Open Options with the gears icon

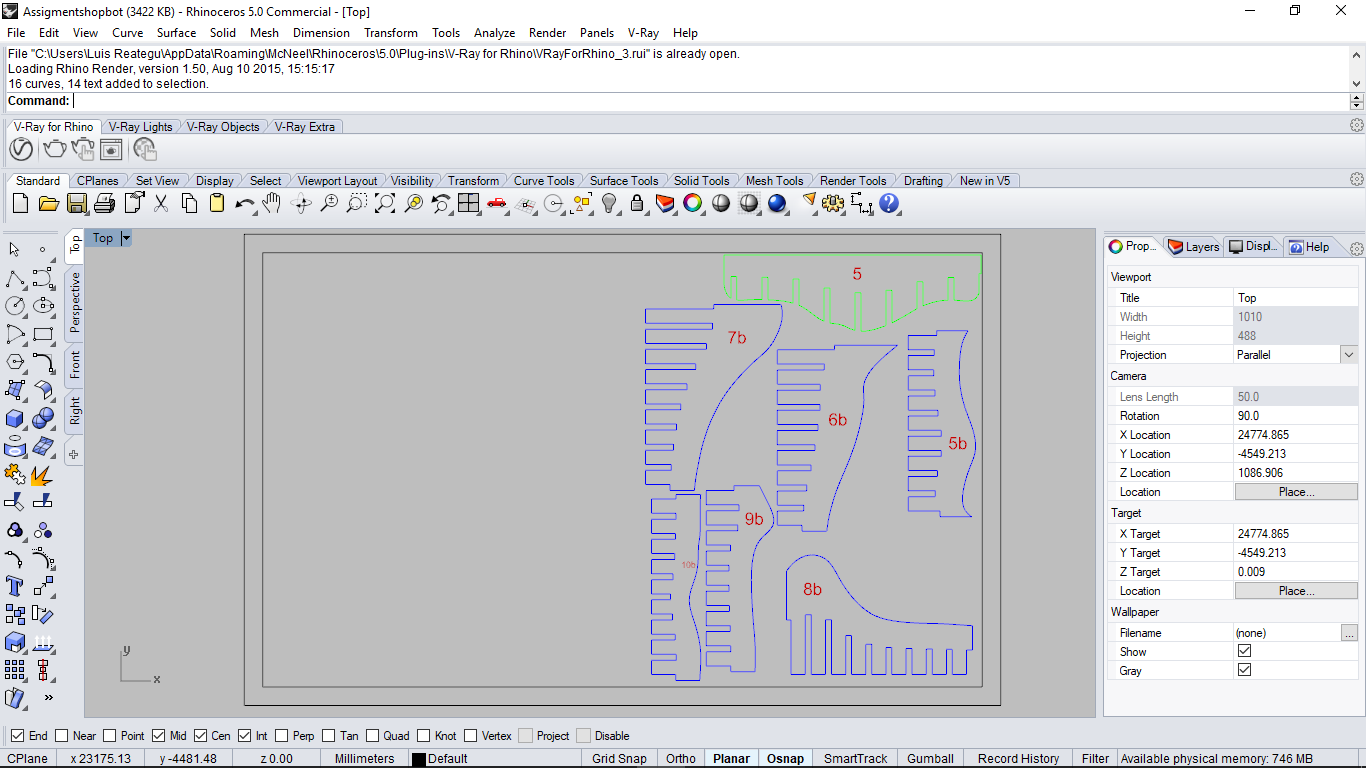[833, 204]
